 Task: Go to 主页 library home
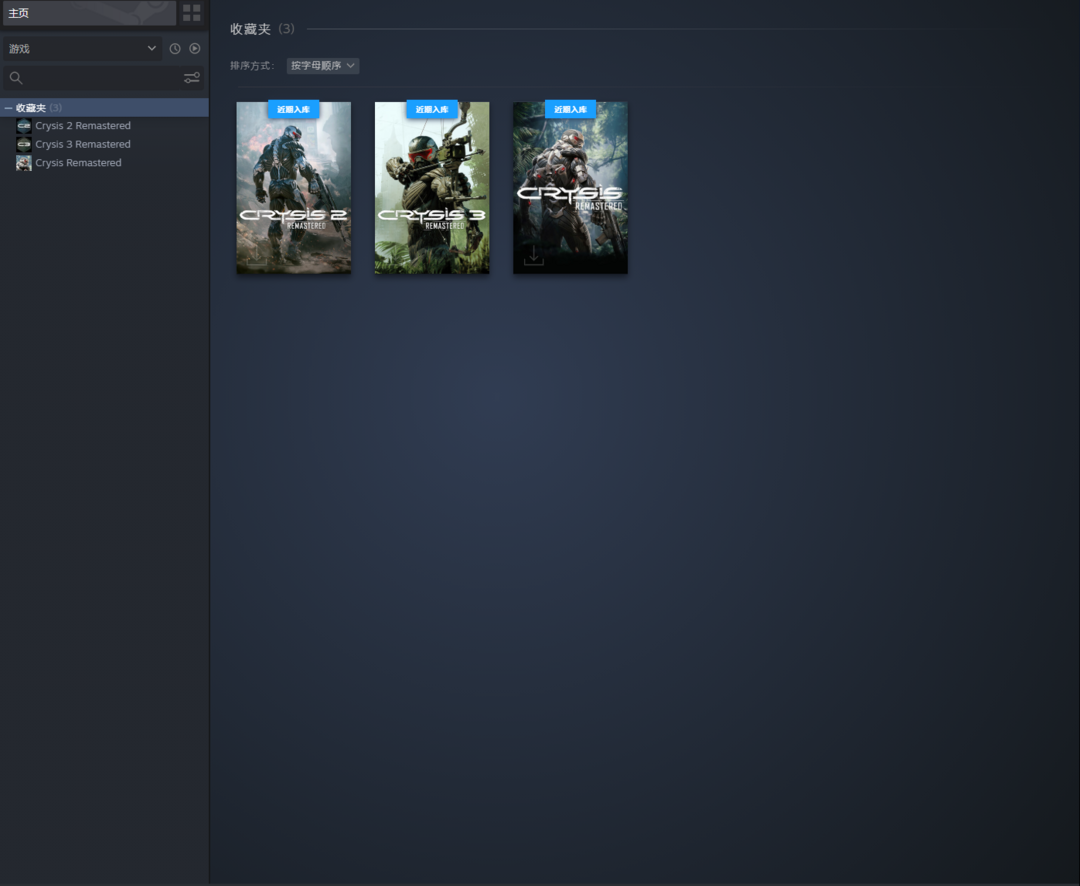[x=88, y=13]
